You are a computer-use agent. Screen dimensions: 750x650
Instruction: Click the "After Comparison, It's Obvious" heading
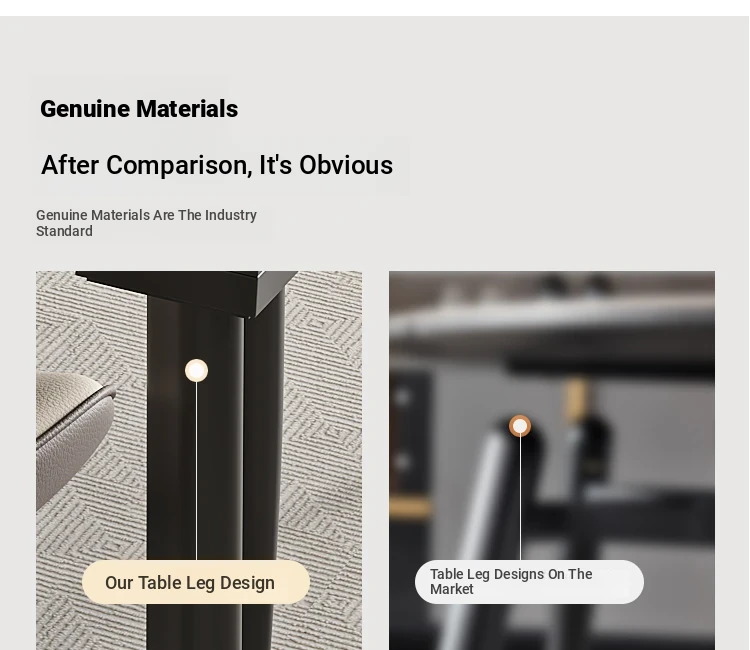217,165
